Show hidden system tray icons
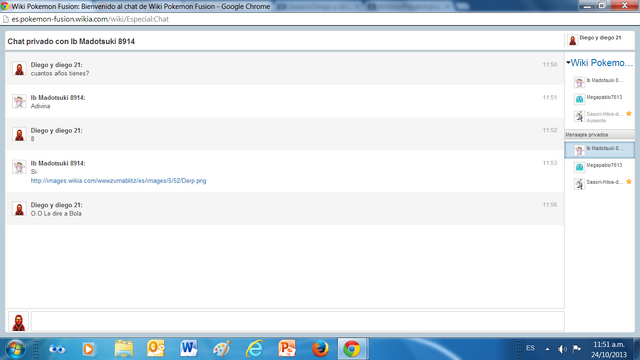Viewport: 640px width, 360px height. (547, 349)
